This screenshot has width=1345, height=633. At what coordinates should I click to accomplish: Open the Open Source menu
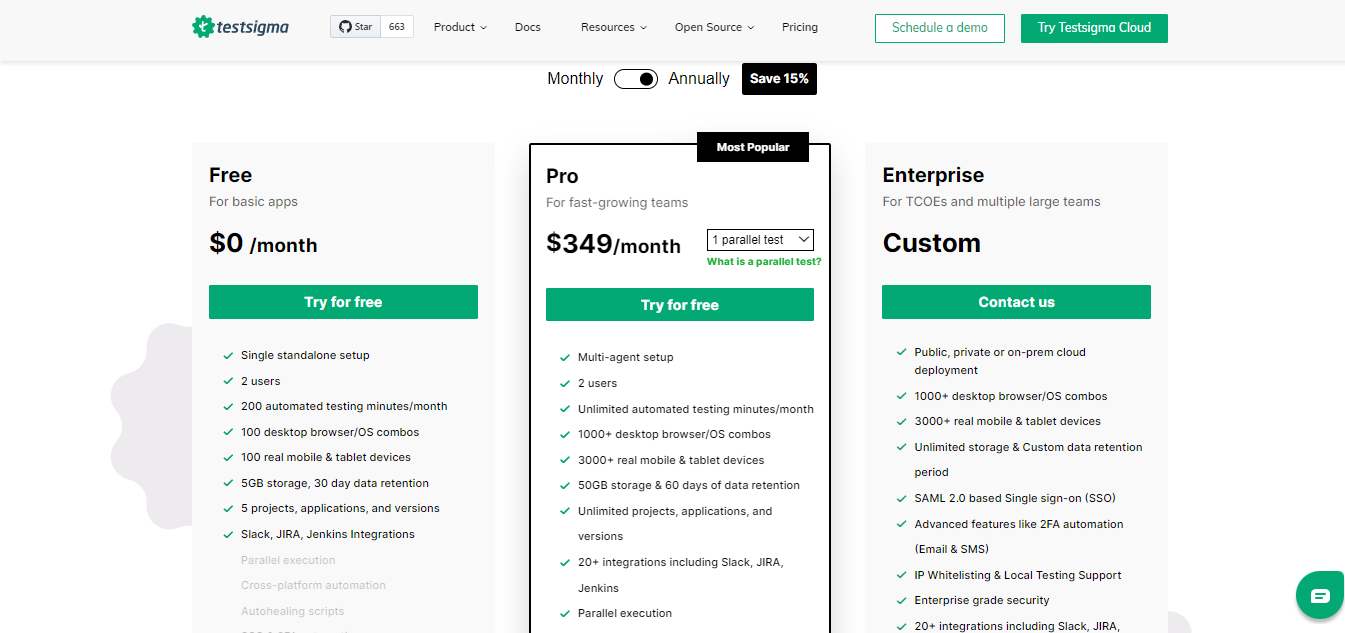click(712, 27)
